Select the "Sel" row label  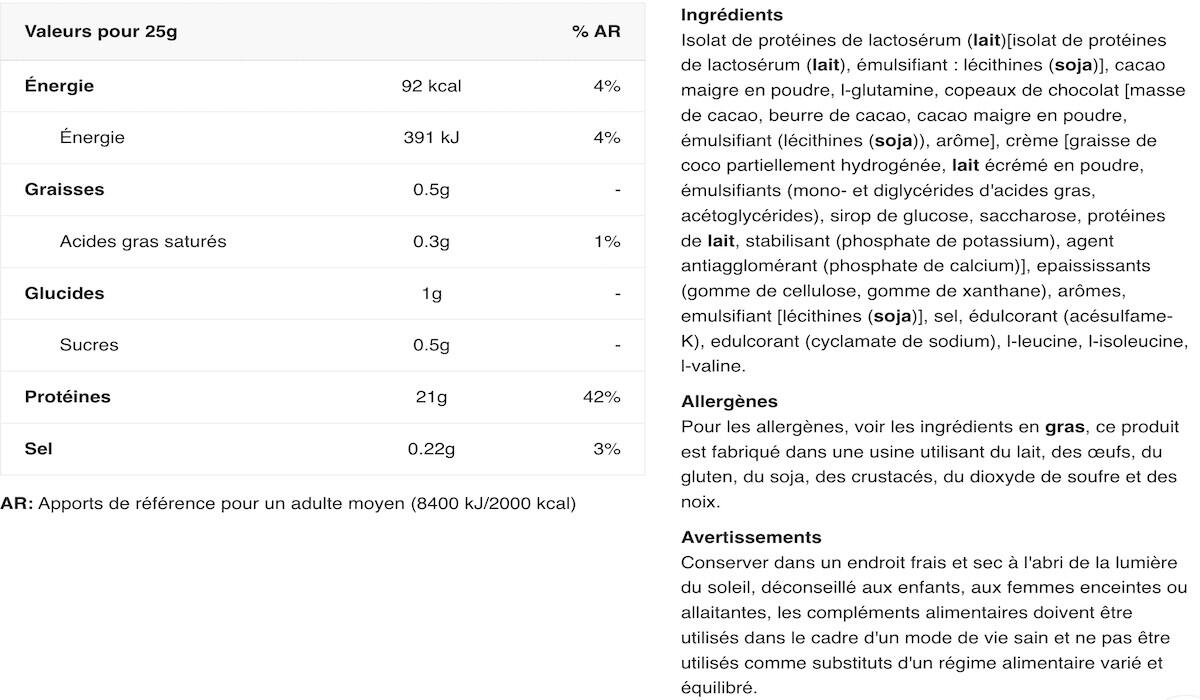39,449
